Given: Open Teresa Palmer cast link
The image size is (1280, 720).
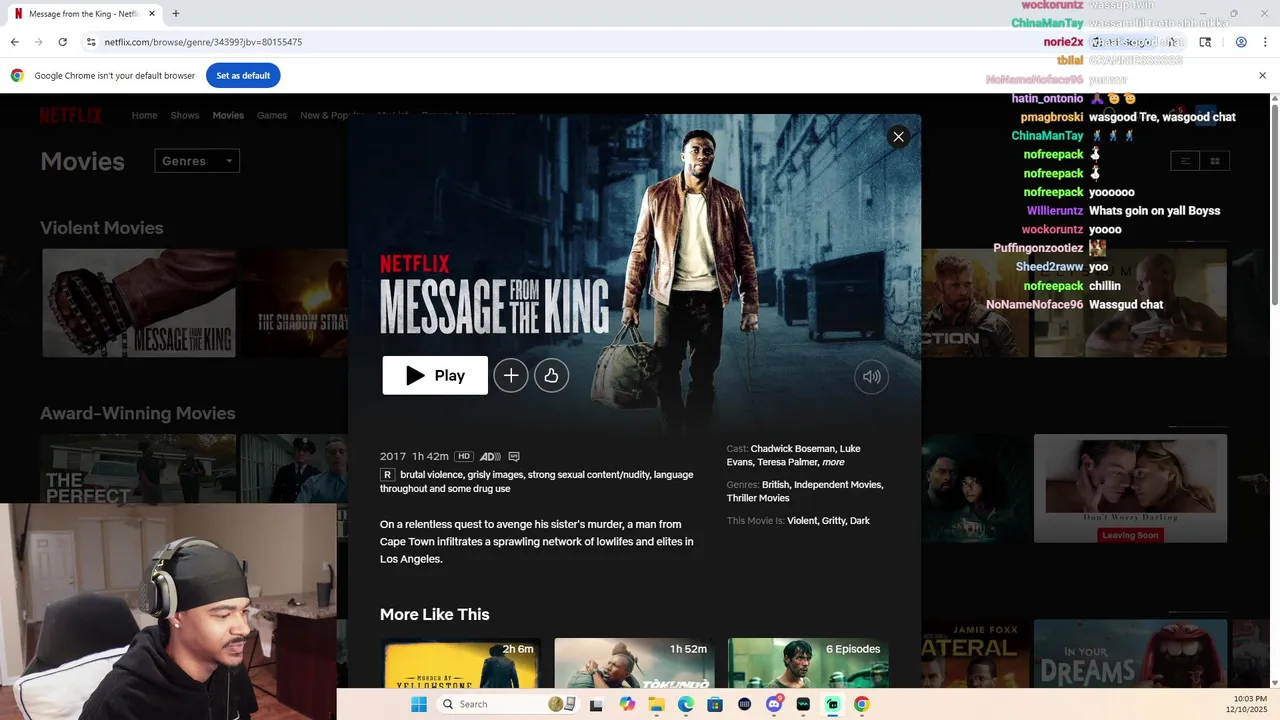Looking at the screenshot, I should click(788, 462).
